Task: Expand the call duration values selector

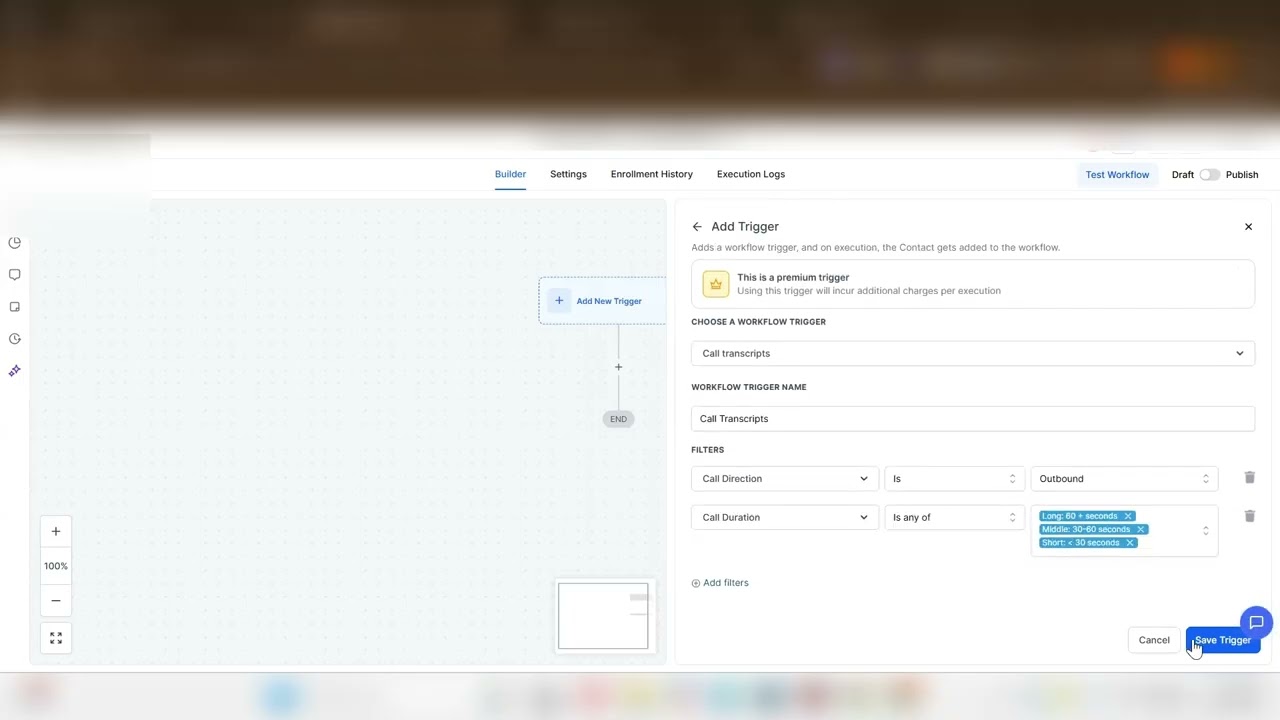Action: [x=1205, y=530]
